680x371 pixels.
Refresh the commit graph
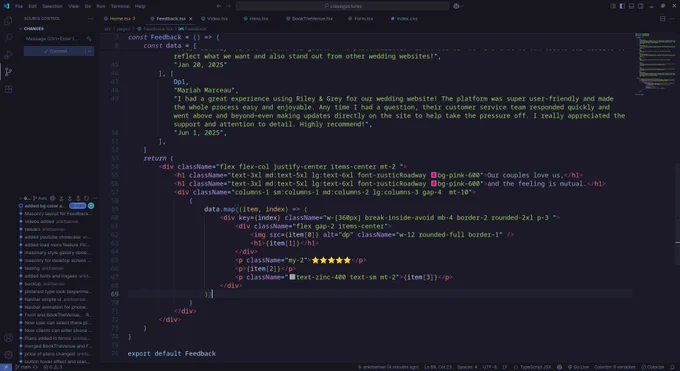tap(86, 198)
